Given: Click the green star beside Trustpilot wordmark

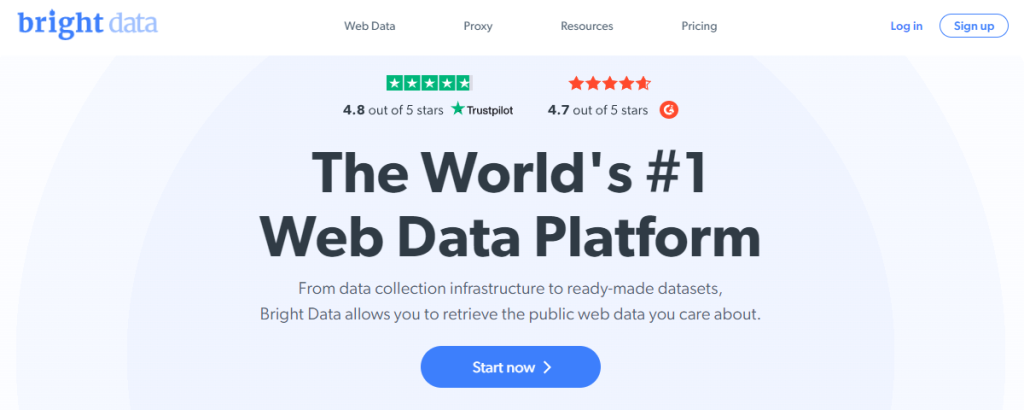Looking at the screenshot, I should [x=458, y=109].
